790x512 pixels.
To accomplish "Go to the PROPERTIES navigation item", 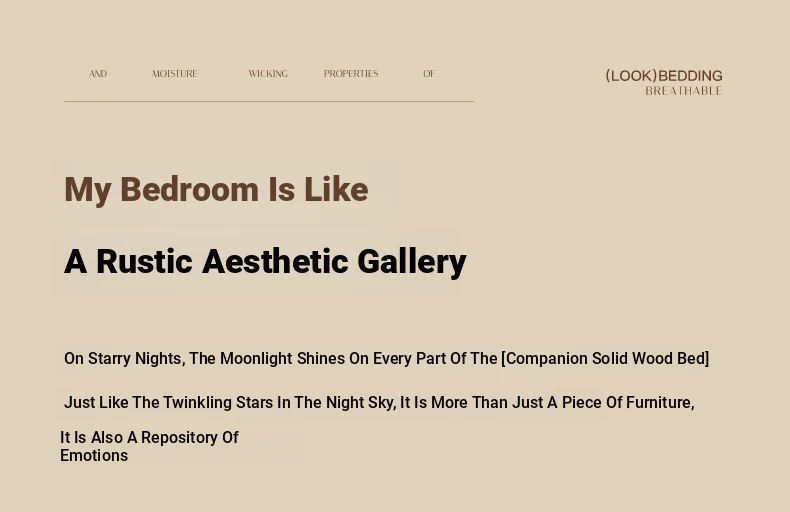I will 351,74.
